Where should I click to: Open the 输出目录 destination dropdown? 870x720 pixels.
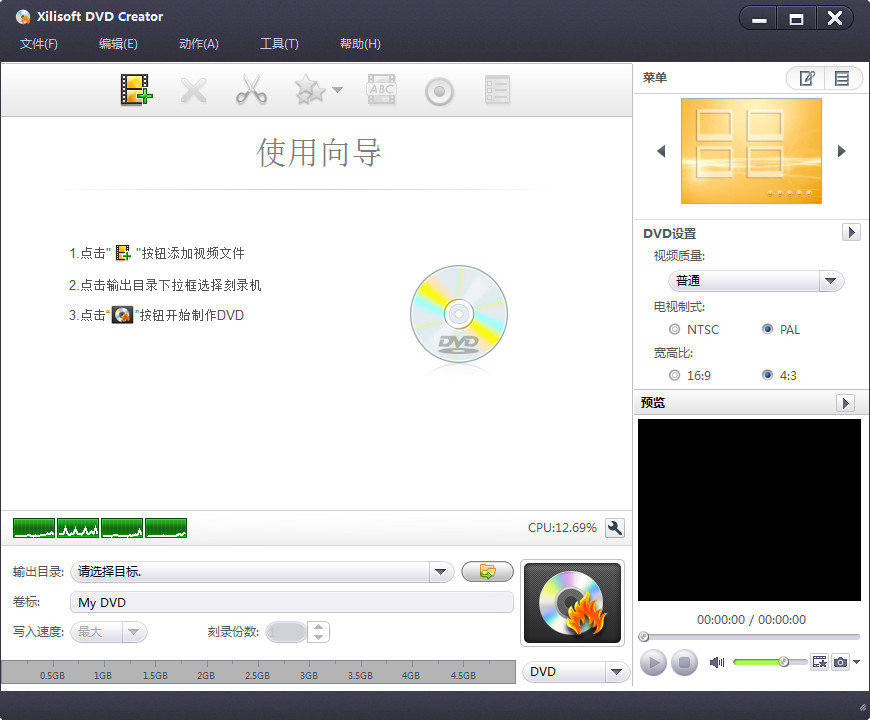(x=441, y=572)
